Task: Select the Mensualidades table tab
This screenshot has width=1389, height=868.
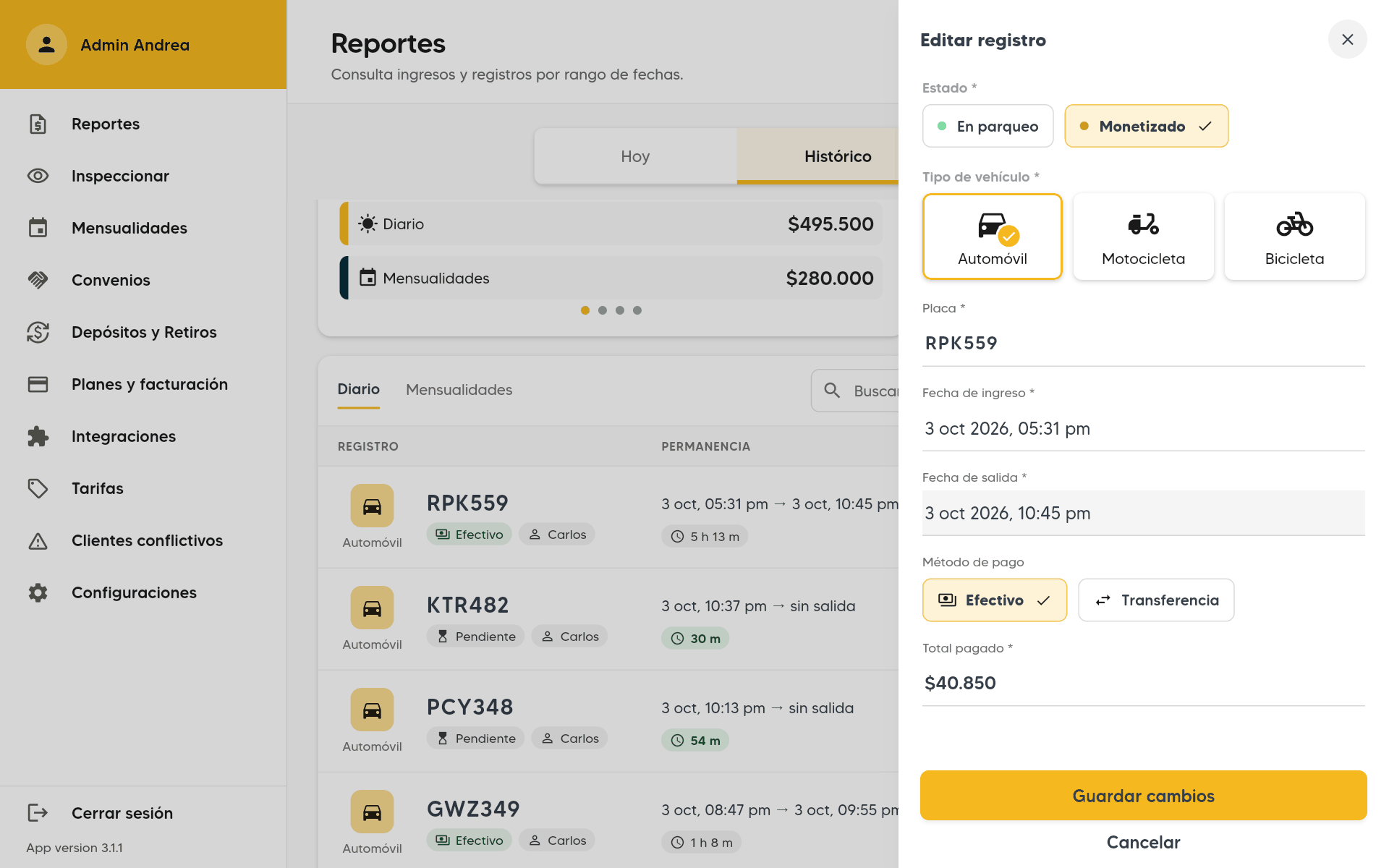Action: tap(459, 389)
